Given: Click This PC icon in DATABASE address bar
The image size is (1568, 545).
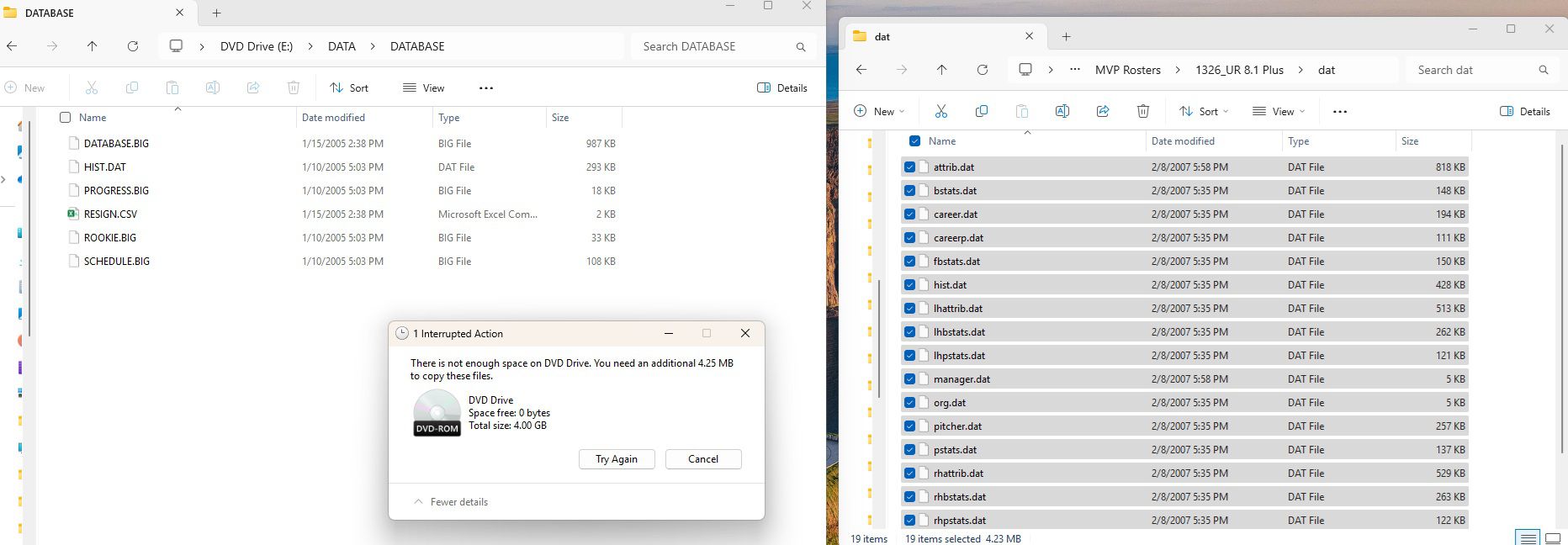Looking at the screenshot, I should [176, 46].
